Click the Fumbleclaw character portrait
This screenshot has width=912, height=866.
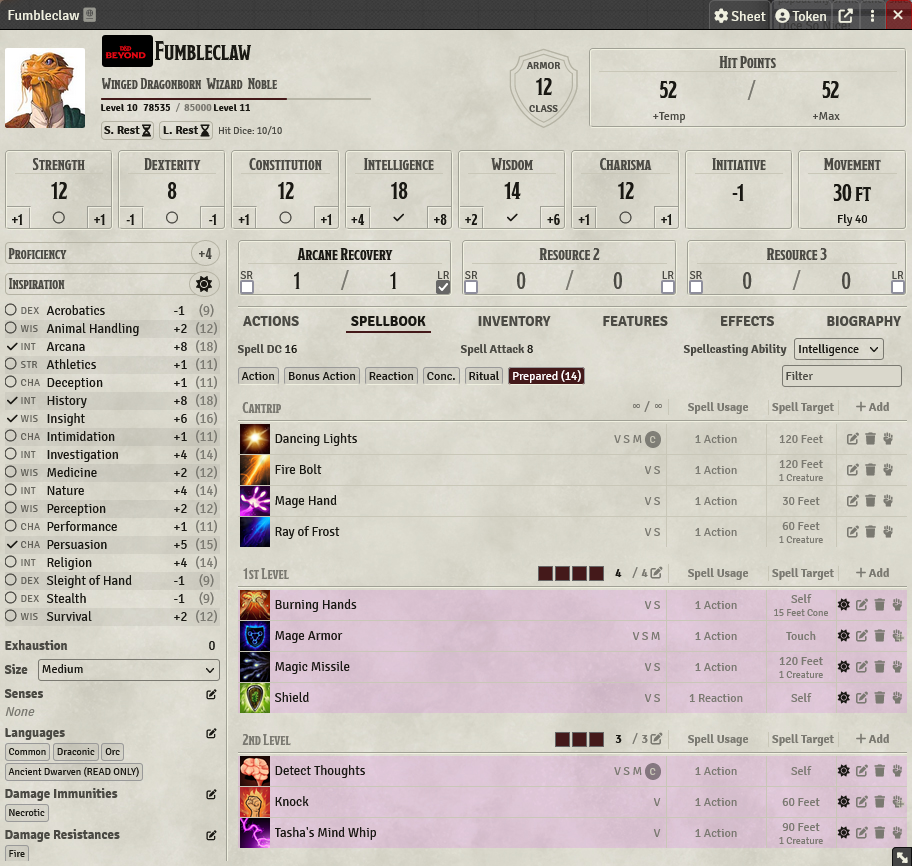(45, 88)
